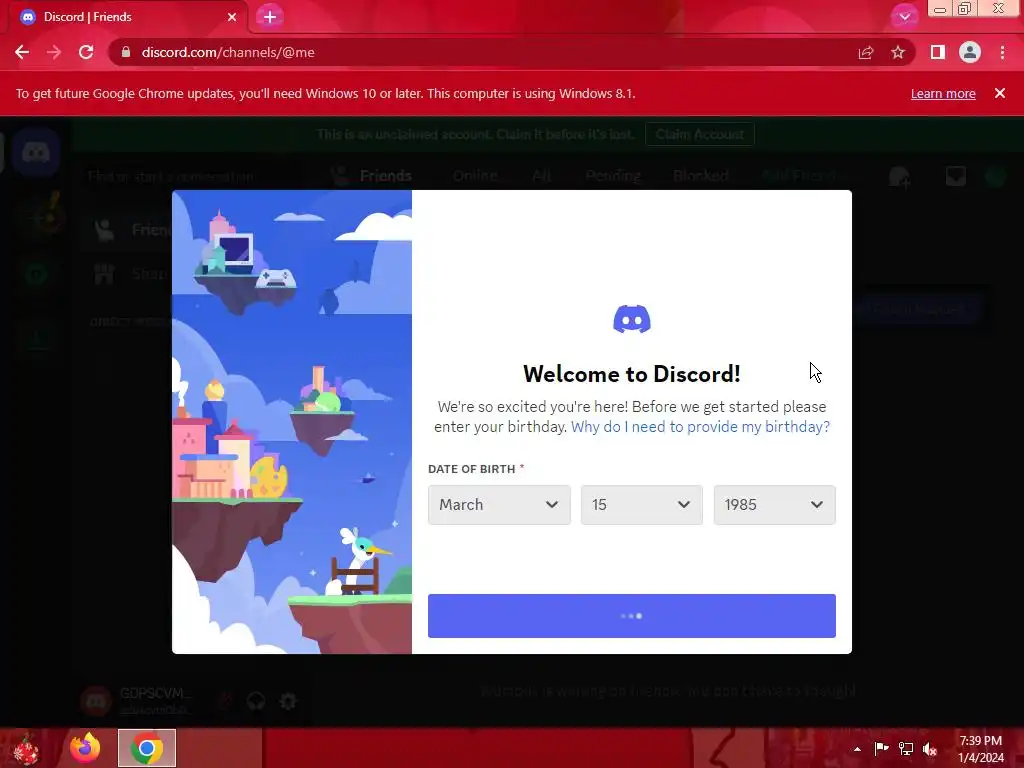Click the padlock site info icon
Image resolution: width=1024 pixels, height=768 pixels.
tap(126, 52)
